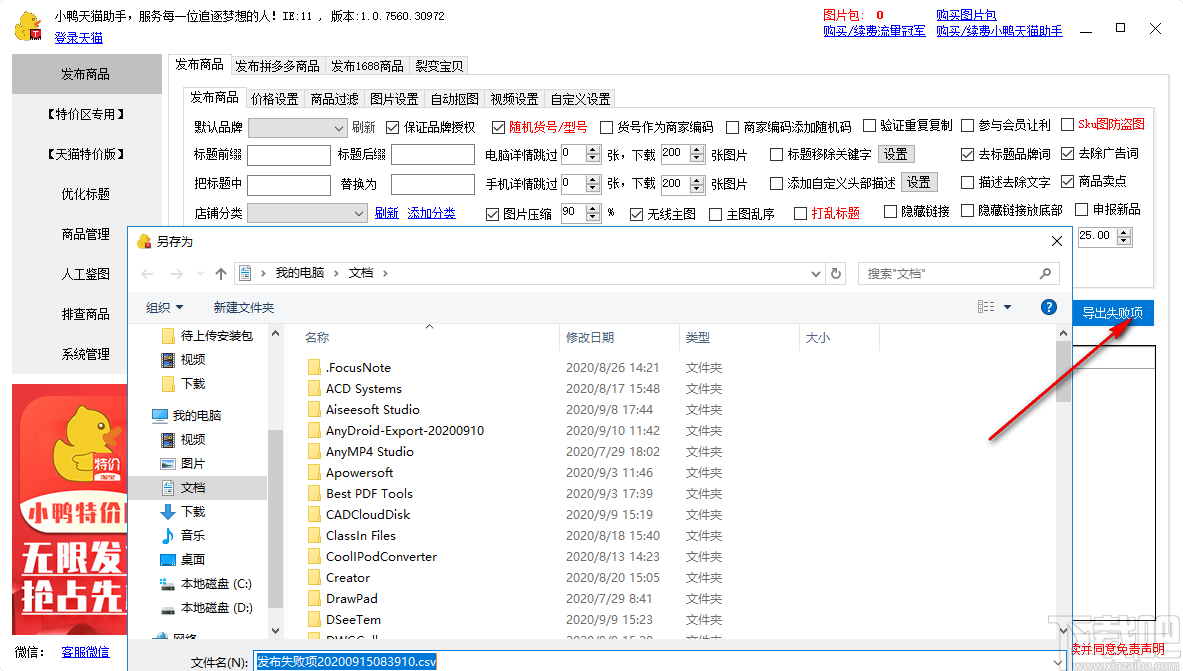
Task: Switch to 图片设置 tab
Action: 394,99
